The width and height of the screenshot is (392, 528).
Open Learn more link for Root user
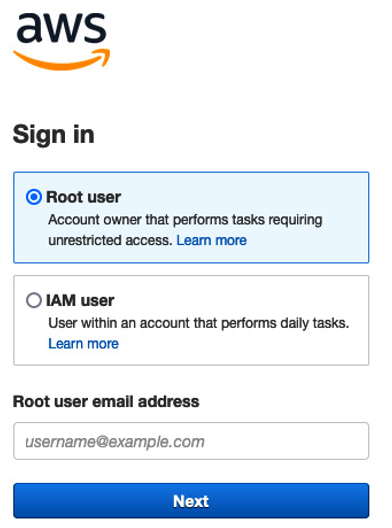(211, 240)
